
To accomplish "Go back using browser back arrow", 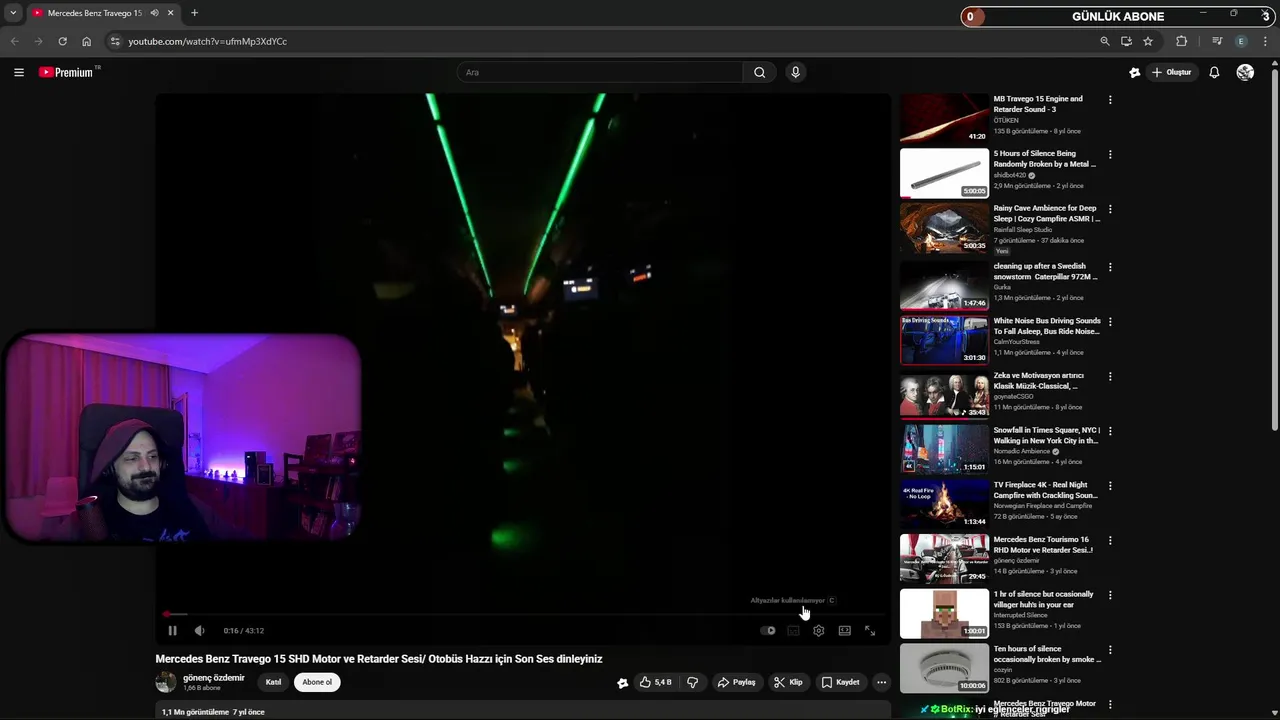I will pos(14,41).
